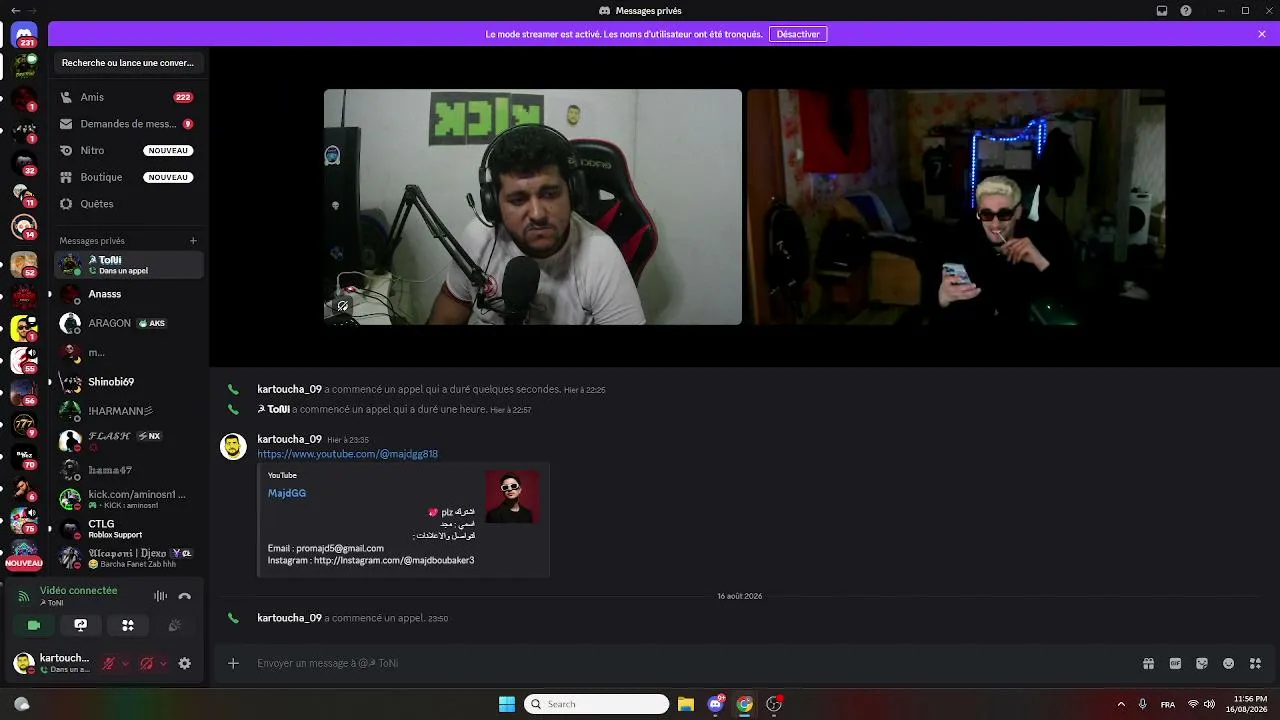The image size is (1280, 720).
Task: Open the youtube.com/@majdgg818 link
Action: (x=347, y=454)
